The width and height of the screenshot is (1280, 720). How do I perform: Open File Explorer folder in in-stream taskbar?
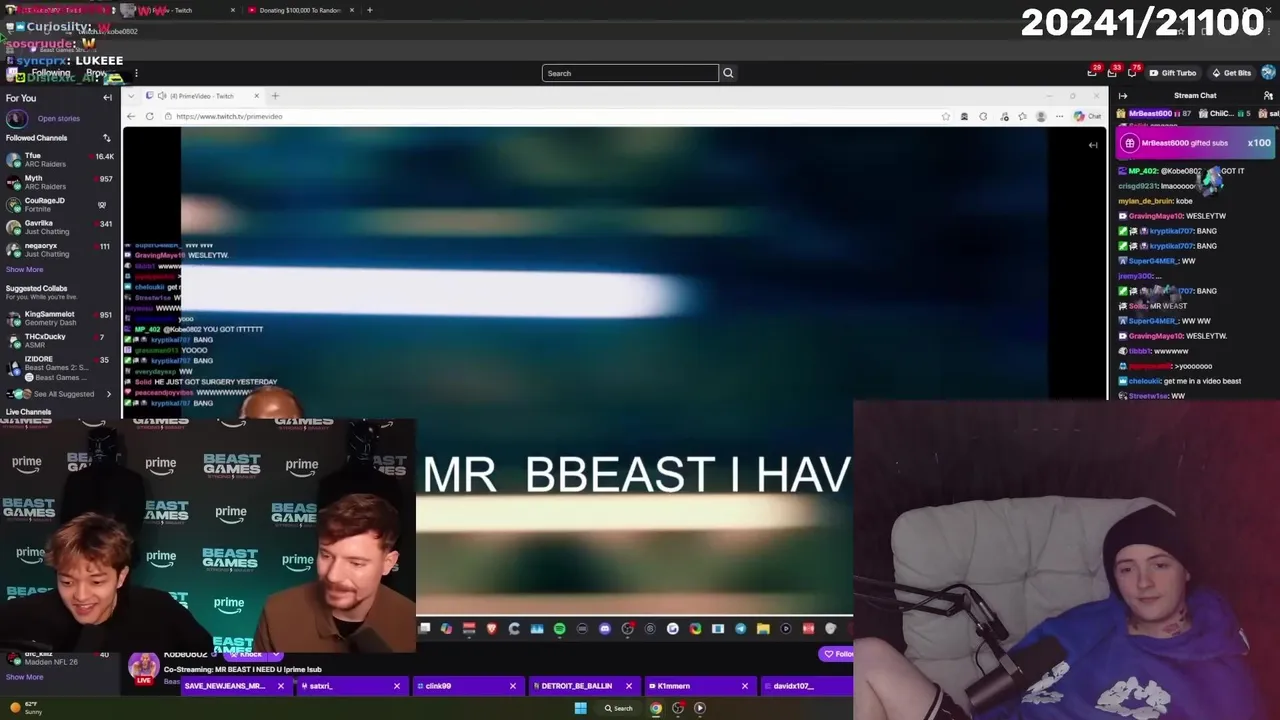pos(763,629)
